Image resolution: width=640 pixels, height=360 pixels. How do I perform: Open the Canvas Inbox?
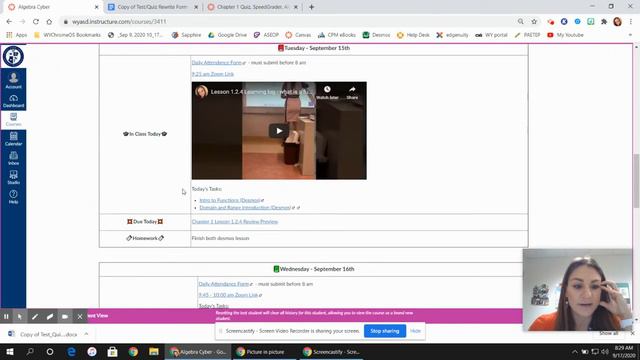[x=13, y=158]
